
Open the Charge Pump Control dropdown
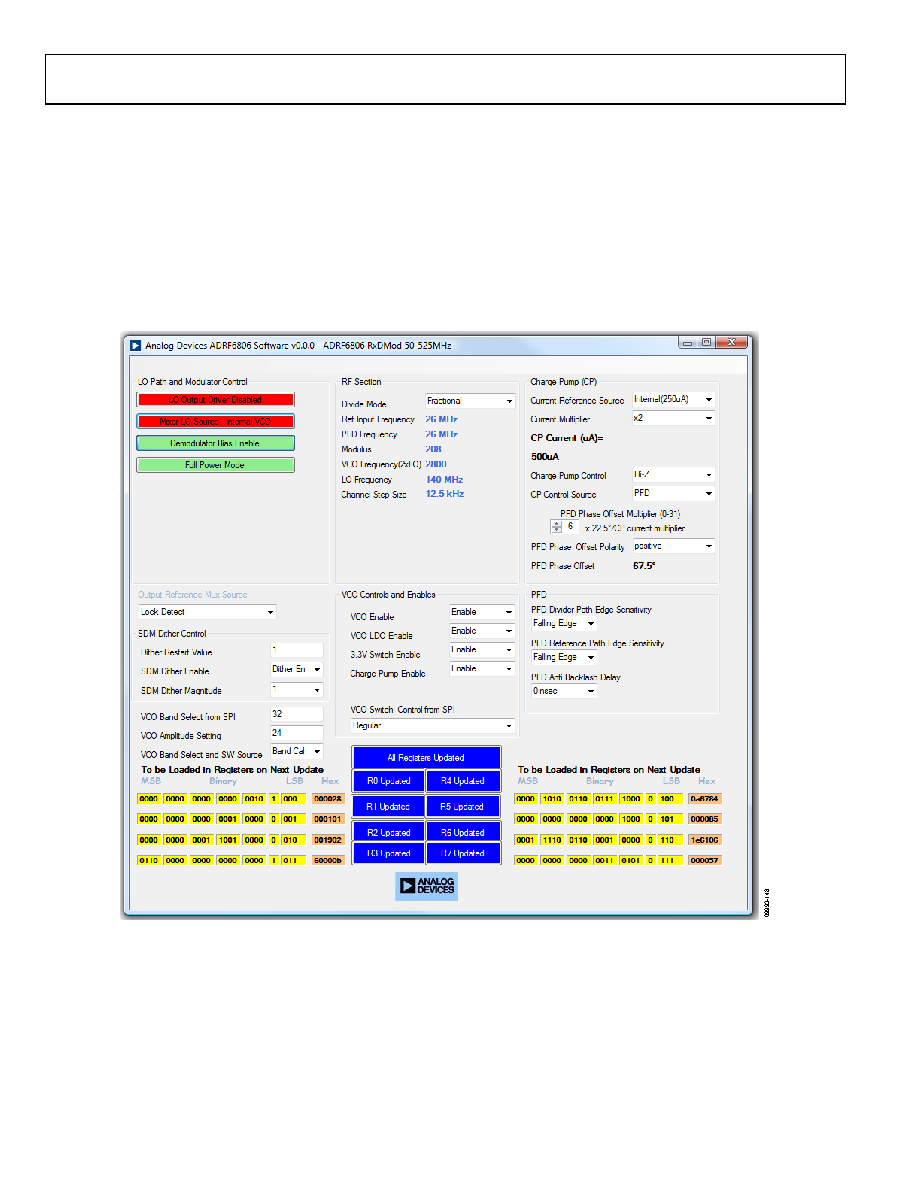click(x=673, y=475)
